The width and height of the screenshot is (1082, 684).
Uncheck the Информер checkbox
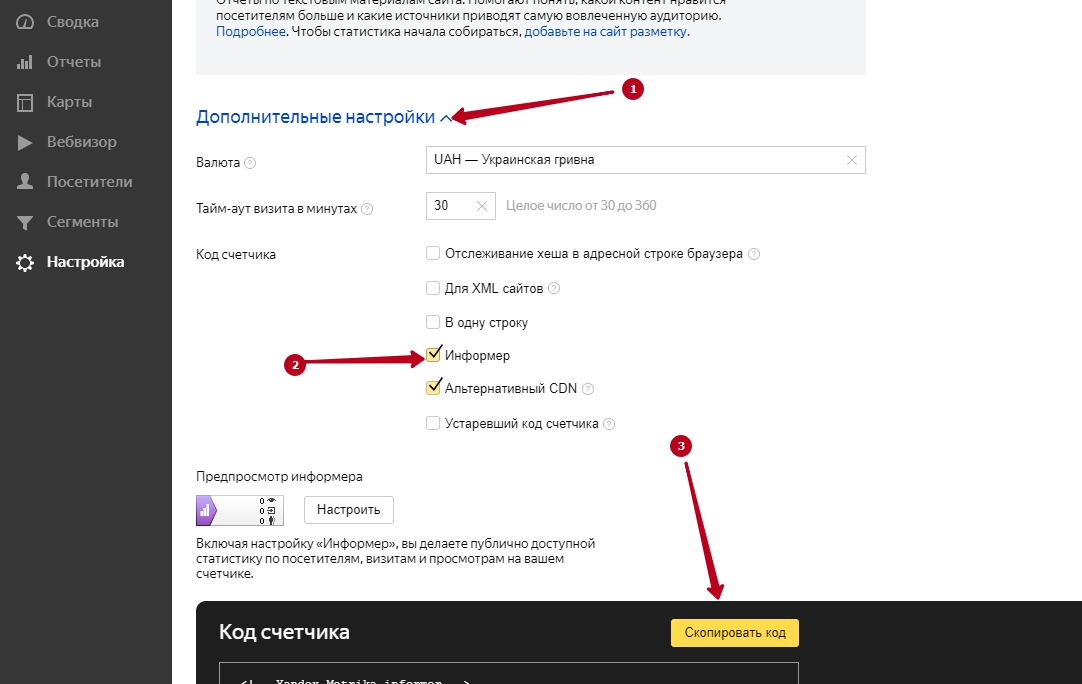tap(433, 355)
